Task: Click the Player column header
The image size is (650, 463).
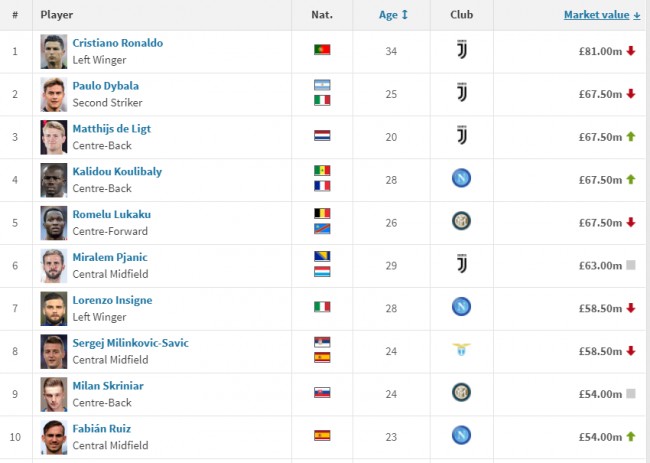Action: [x=57, y=15]
